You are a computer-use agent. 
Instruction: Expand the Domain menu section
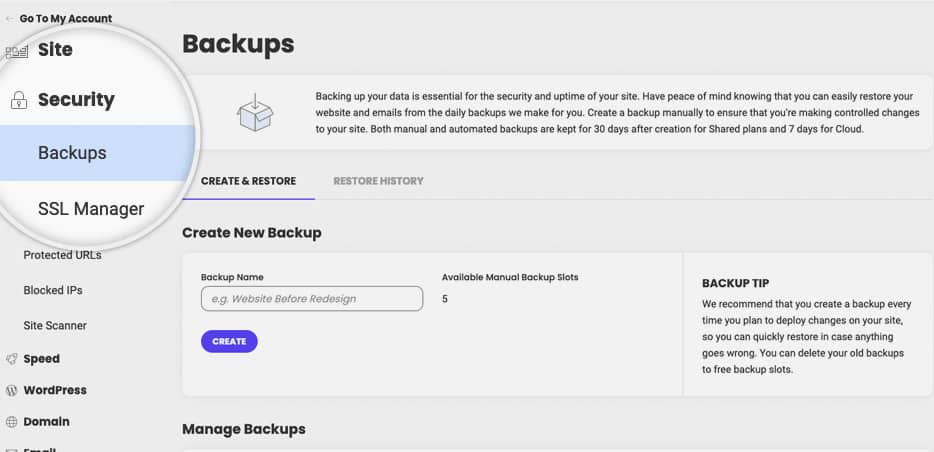[x=46, y=422]
